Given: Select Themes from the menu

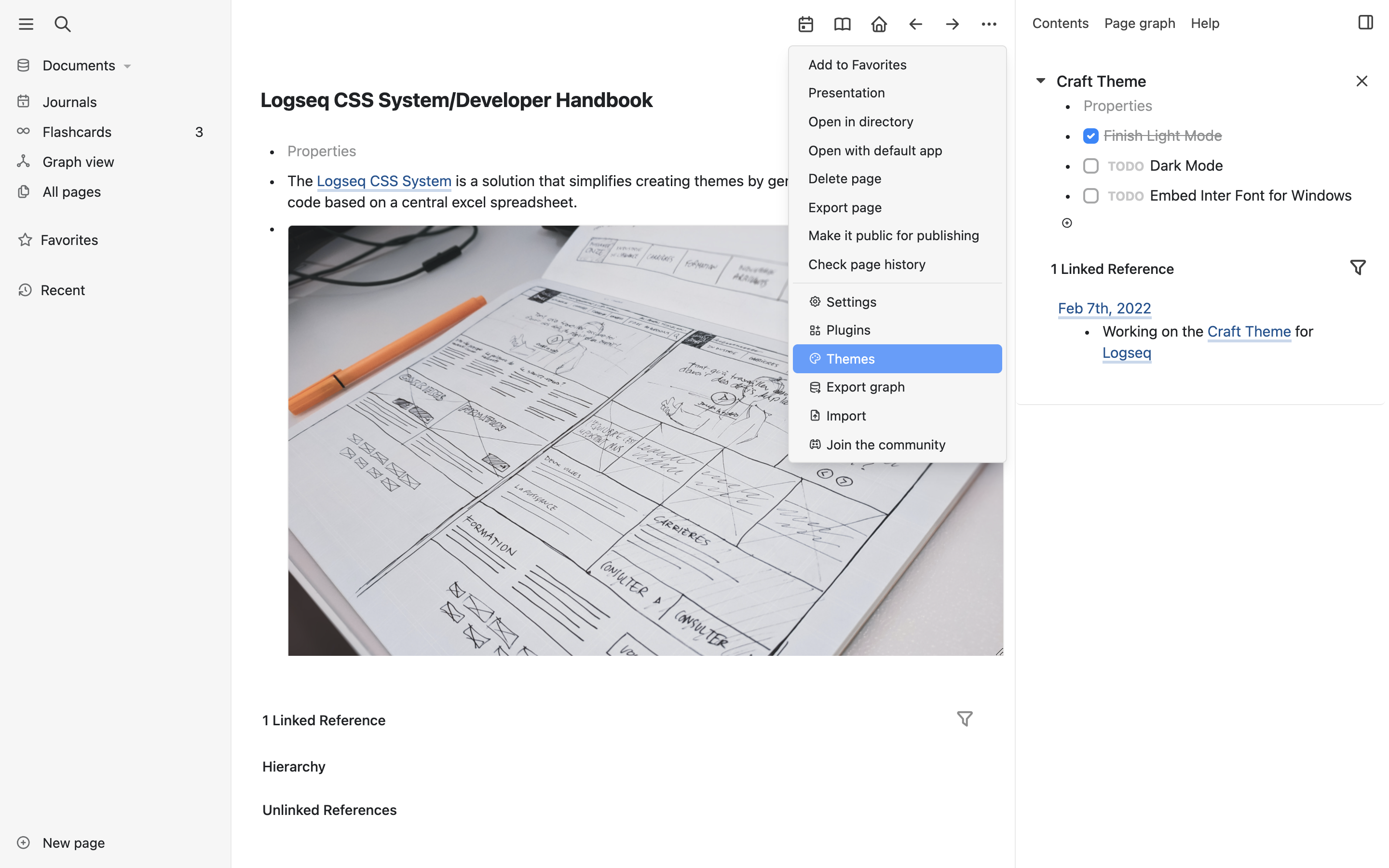Looking at the screenshot, I should (x=897, y=359).
